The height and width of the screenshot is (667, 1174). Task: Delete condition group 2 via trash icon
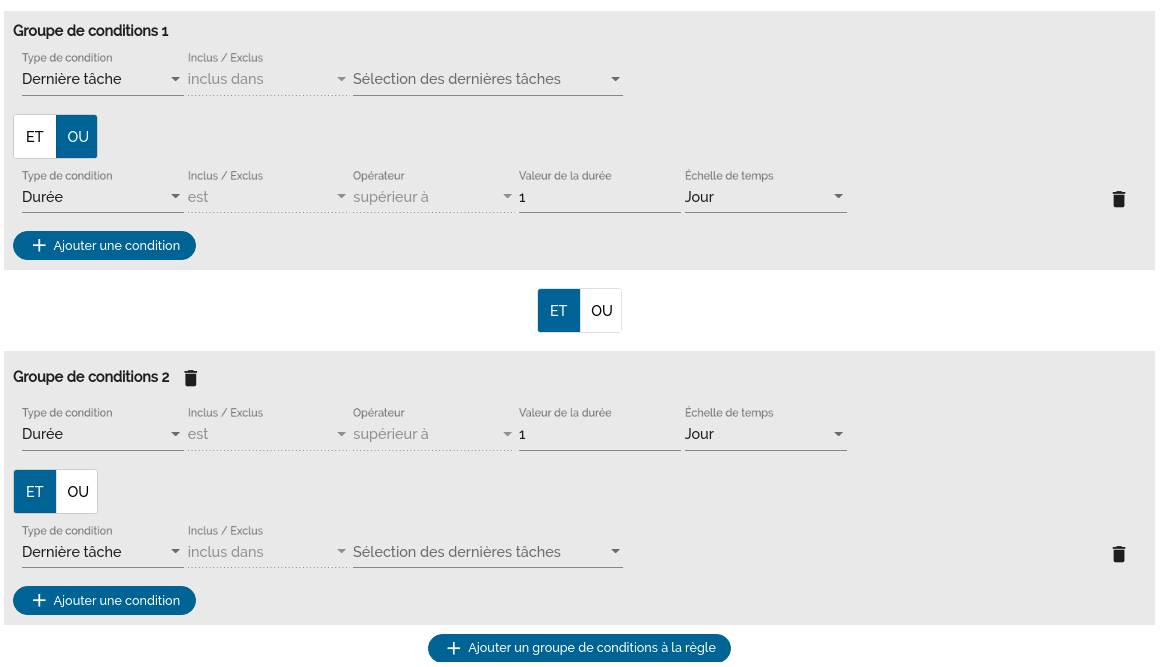point(191,378)
